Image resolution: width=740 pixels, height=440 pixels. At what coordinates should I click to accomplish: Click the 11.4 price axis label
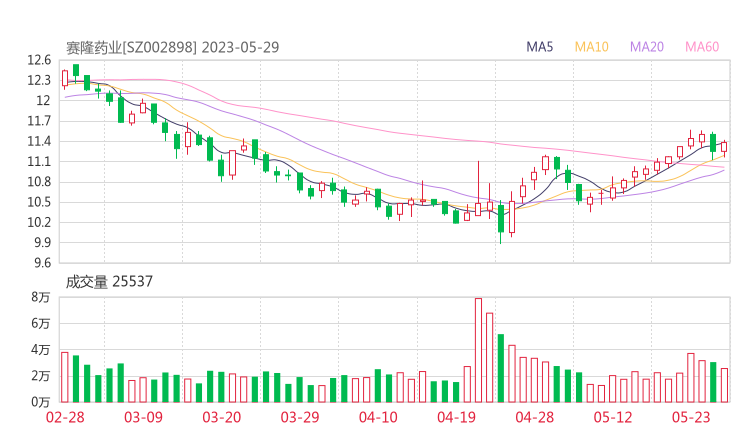point(39,141)
